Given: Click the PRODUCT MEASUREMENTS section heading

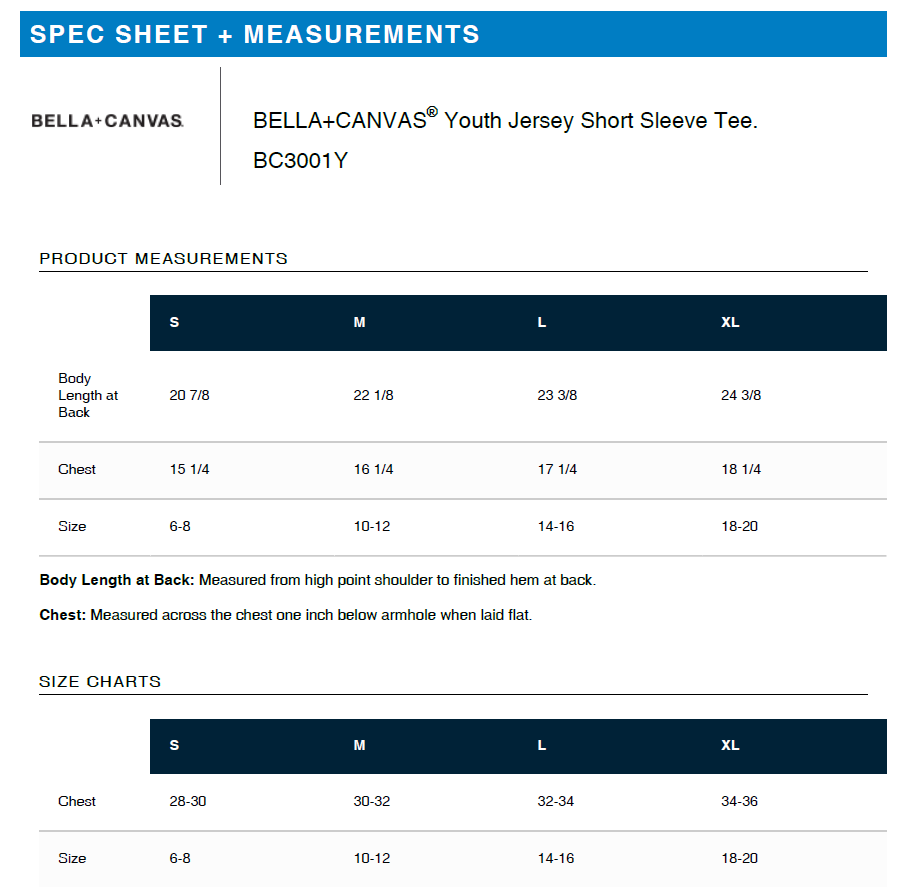Looking at the screenshot, I should (163, 258).
